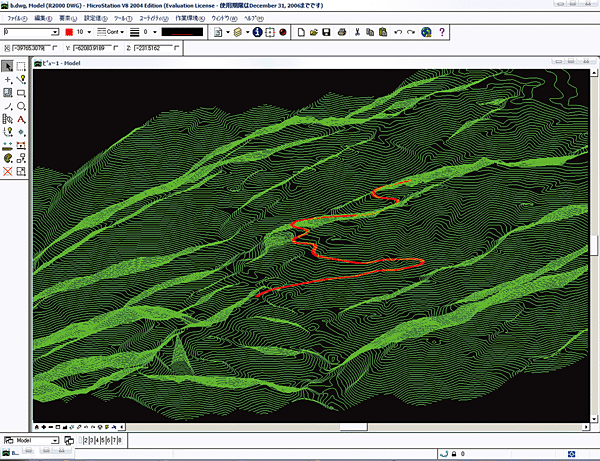Redo using the redo arrow icon

click(411, 32)
